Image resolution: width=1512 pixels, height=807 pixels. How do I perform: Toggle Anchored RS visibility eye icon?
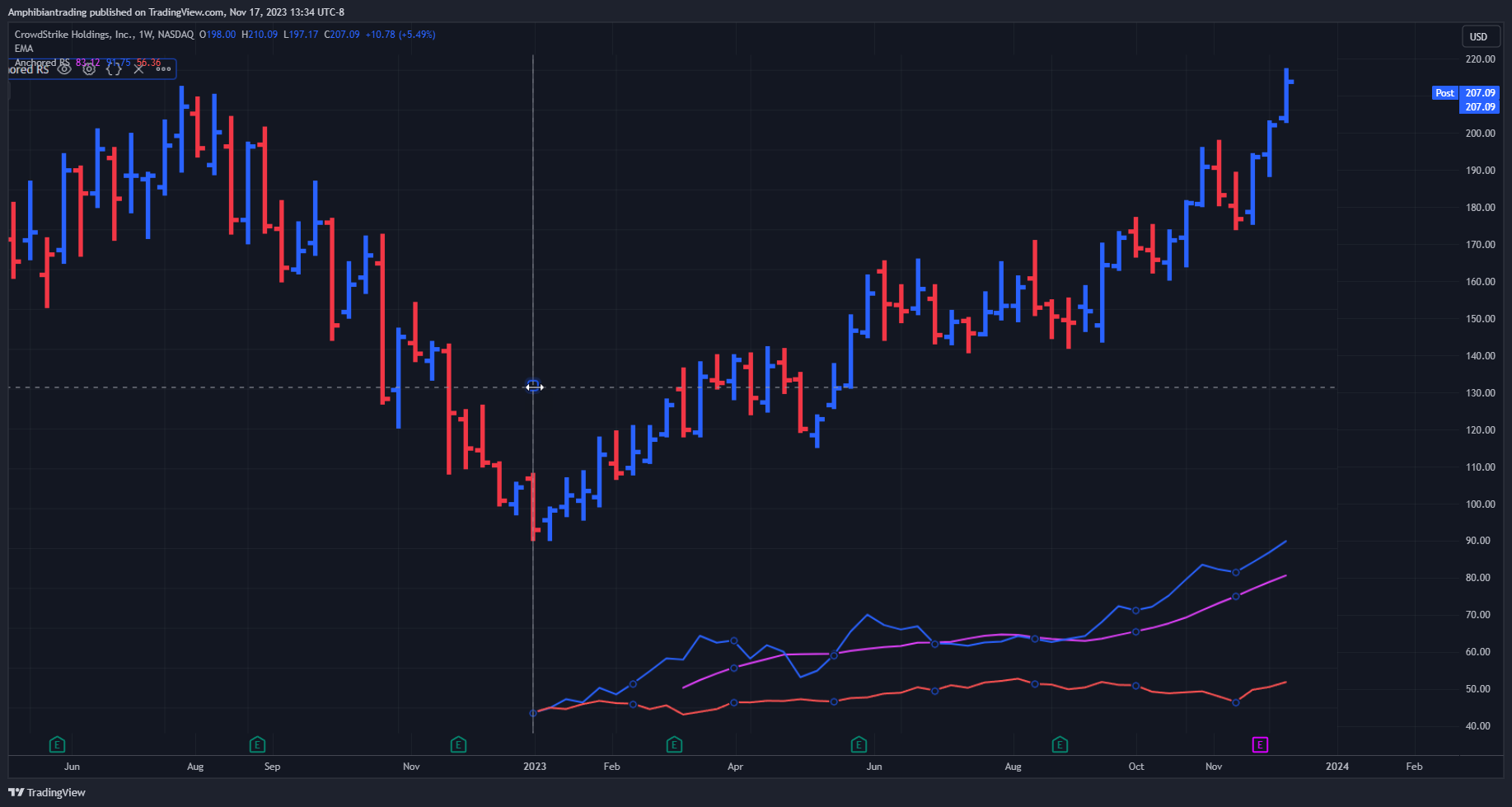[x=64, y=69]
